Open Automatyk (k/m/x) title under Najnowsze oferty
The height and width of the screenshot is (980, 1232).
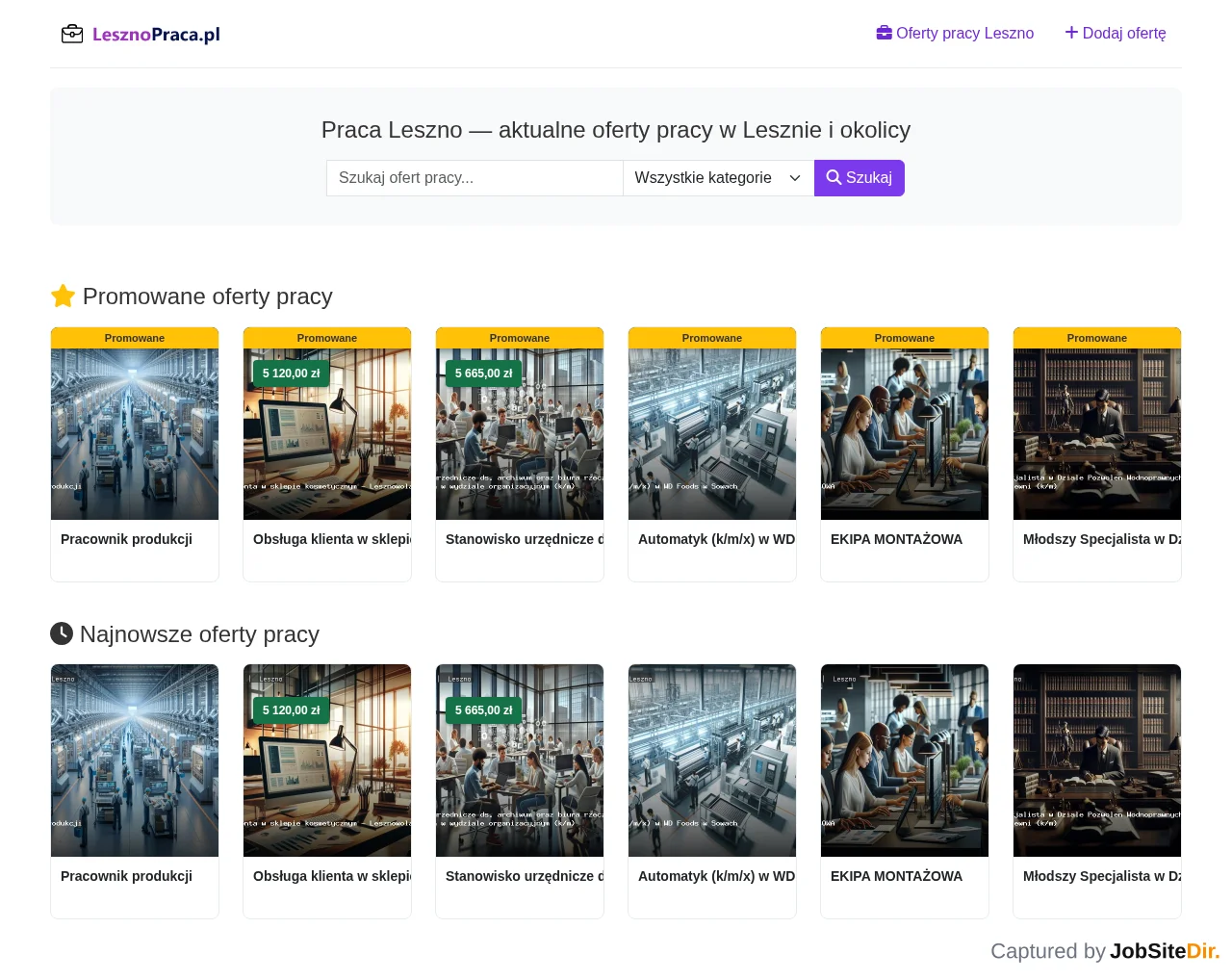[717, 876]
